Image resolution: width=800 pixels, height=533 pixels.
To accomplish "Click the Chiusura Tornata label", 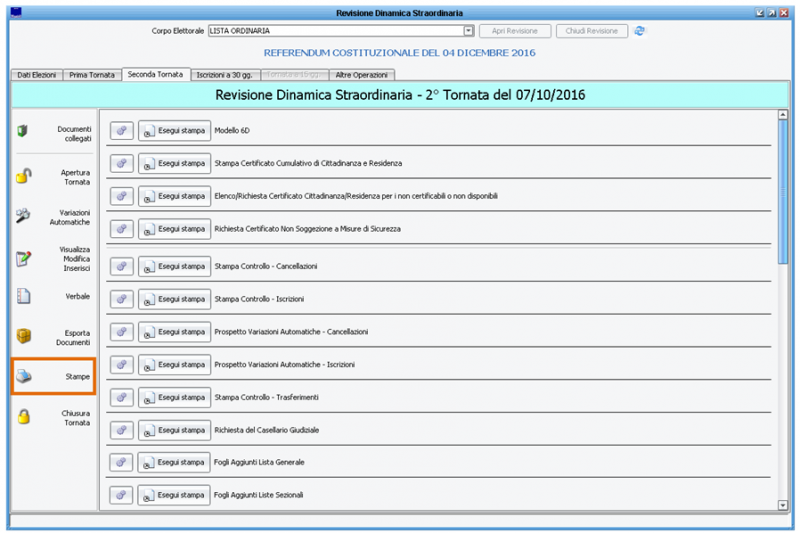I will pos(76,418).
